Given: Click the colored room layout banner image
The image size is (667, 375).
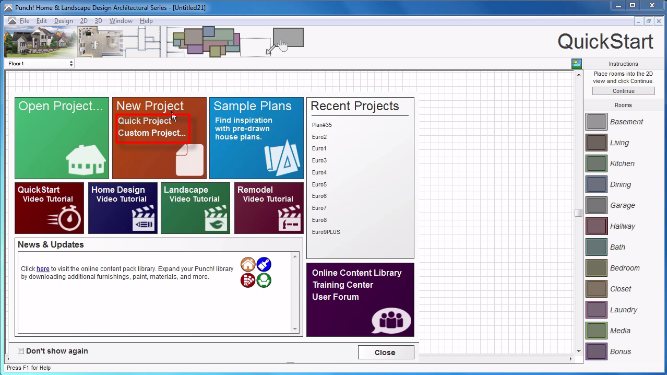Looking at the screenshot, I should coord(206,41).
